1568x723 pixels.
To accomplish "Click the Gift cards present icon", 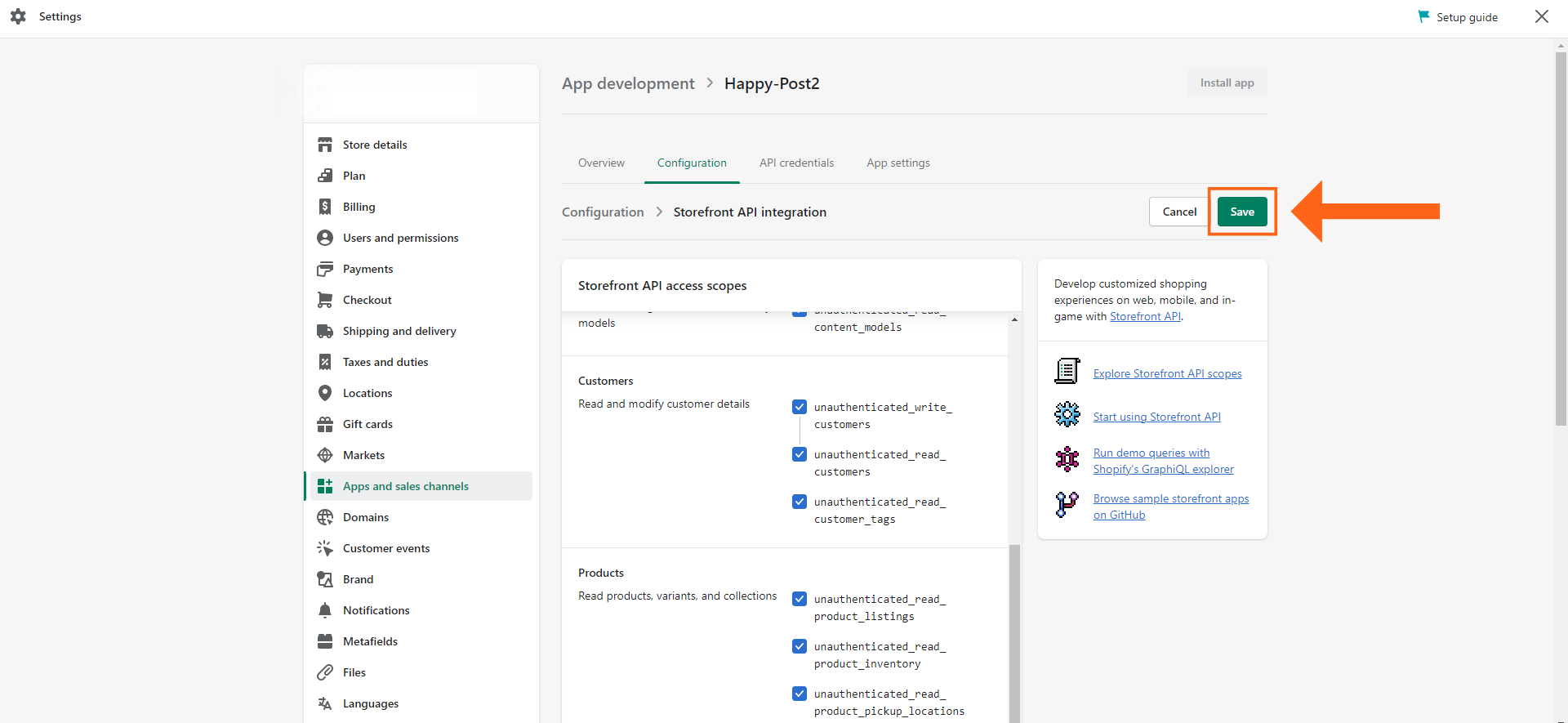I will (x=325, y=424).
